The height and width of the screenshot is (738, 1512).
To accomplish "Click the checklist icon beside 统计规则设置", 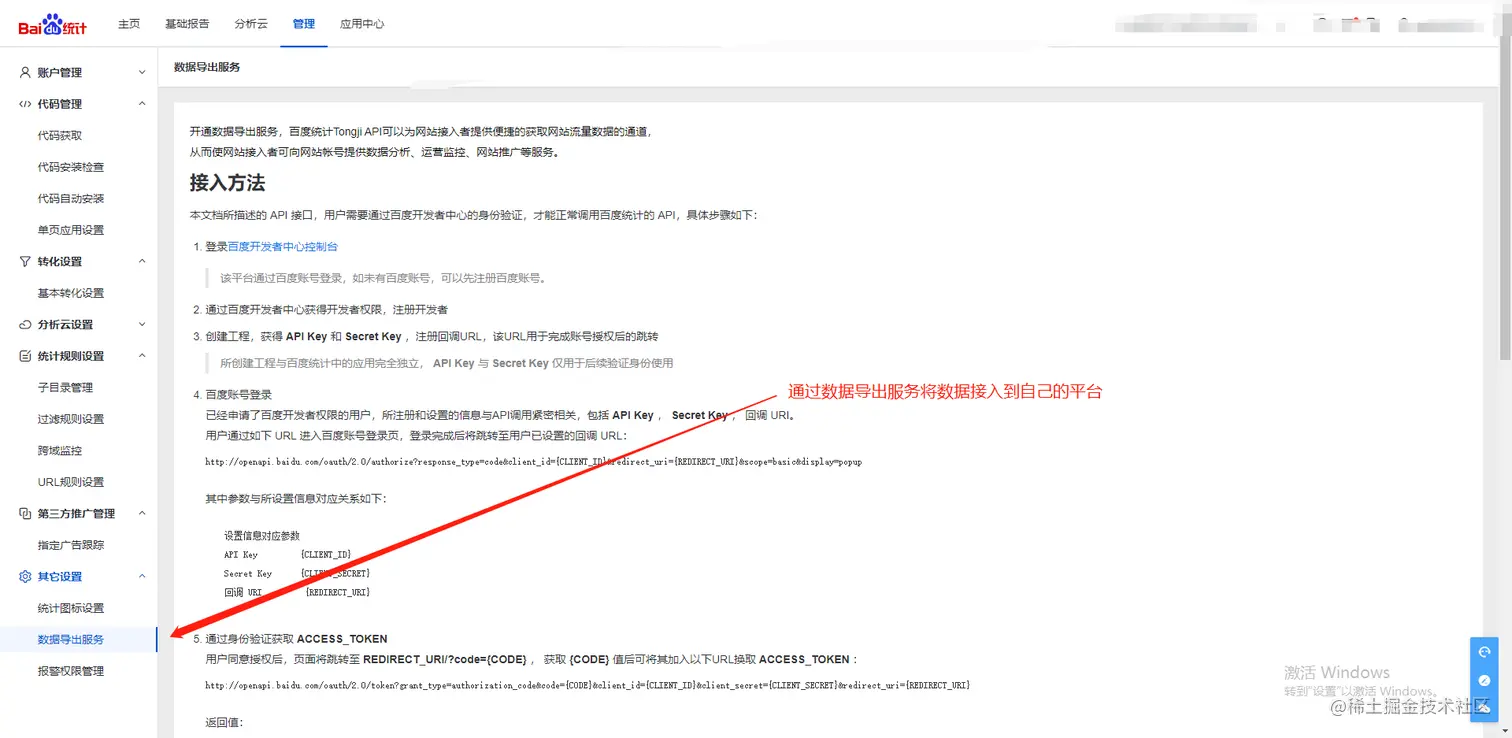I will point(26,356).
